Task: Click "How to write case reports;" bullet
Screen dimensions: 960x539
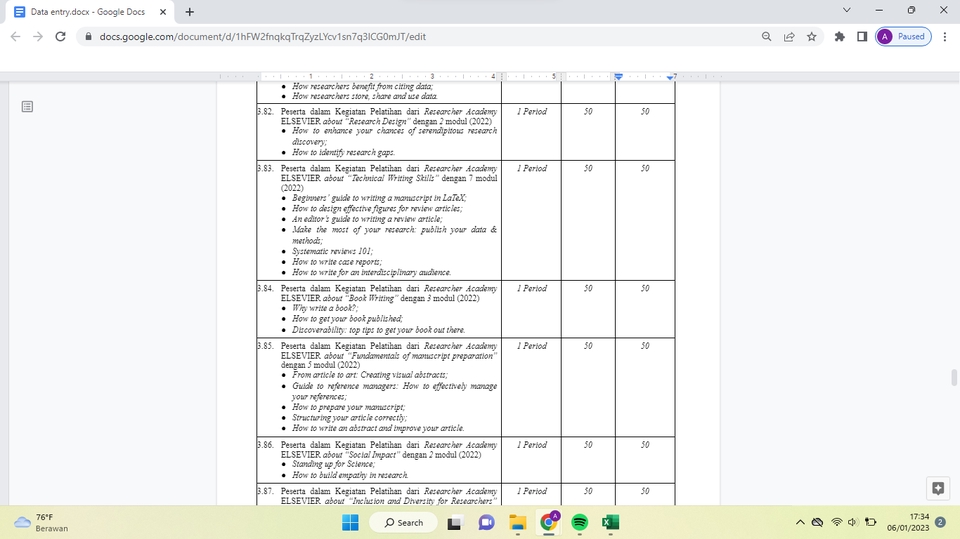Action: tap(337, 262)
